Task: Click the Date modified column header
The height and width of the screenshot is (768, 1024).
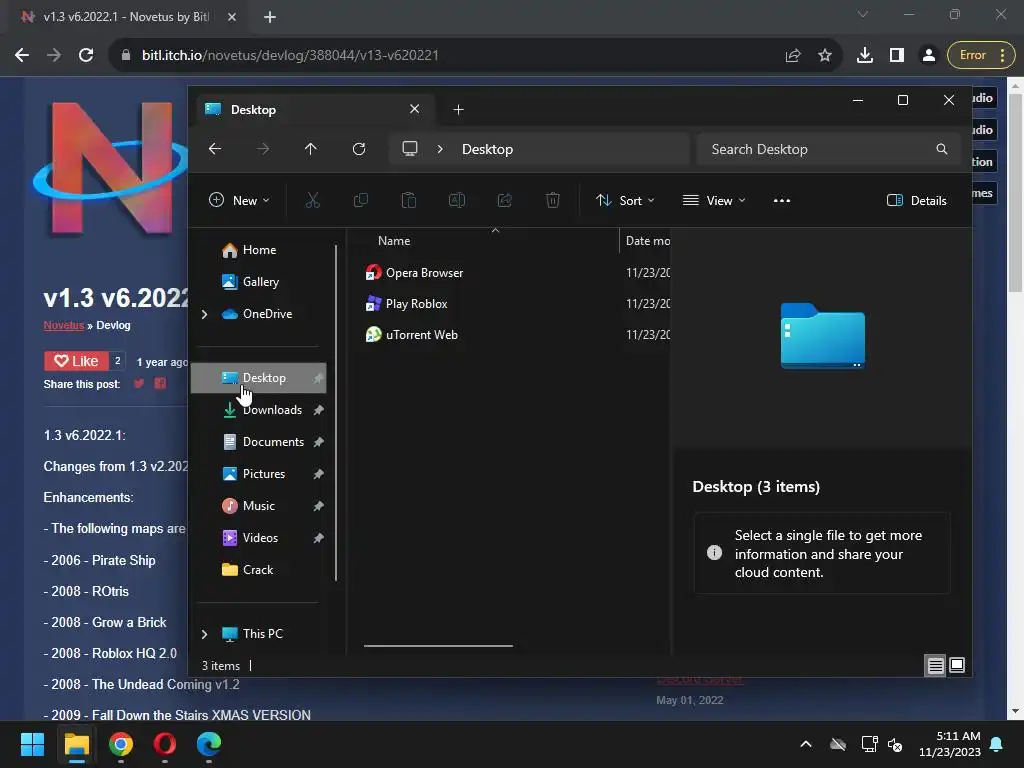Action: (x=645, y=241)
